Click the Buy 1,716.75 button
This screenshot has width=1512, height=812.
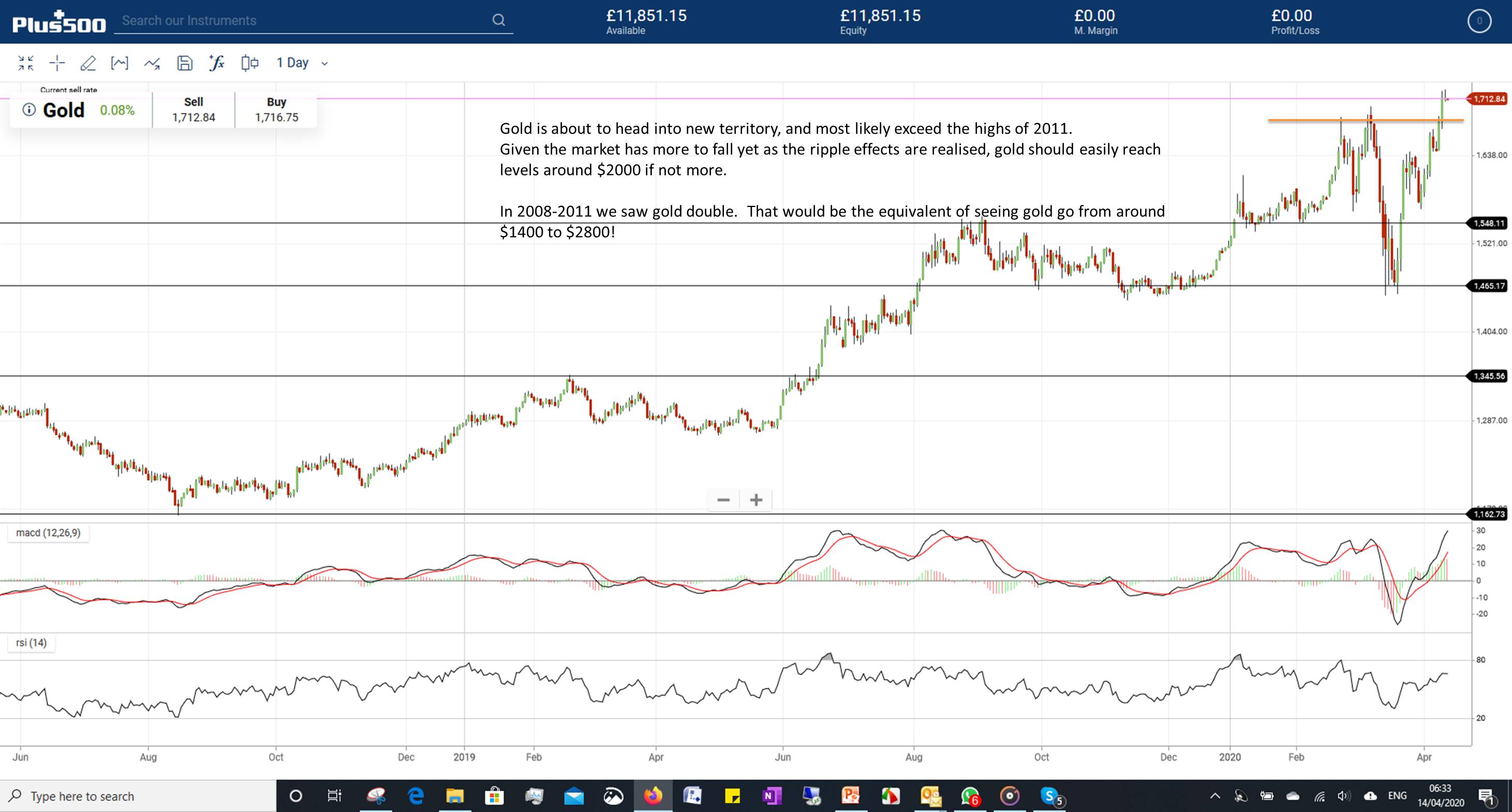[x=276, y=110]
